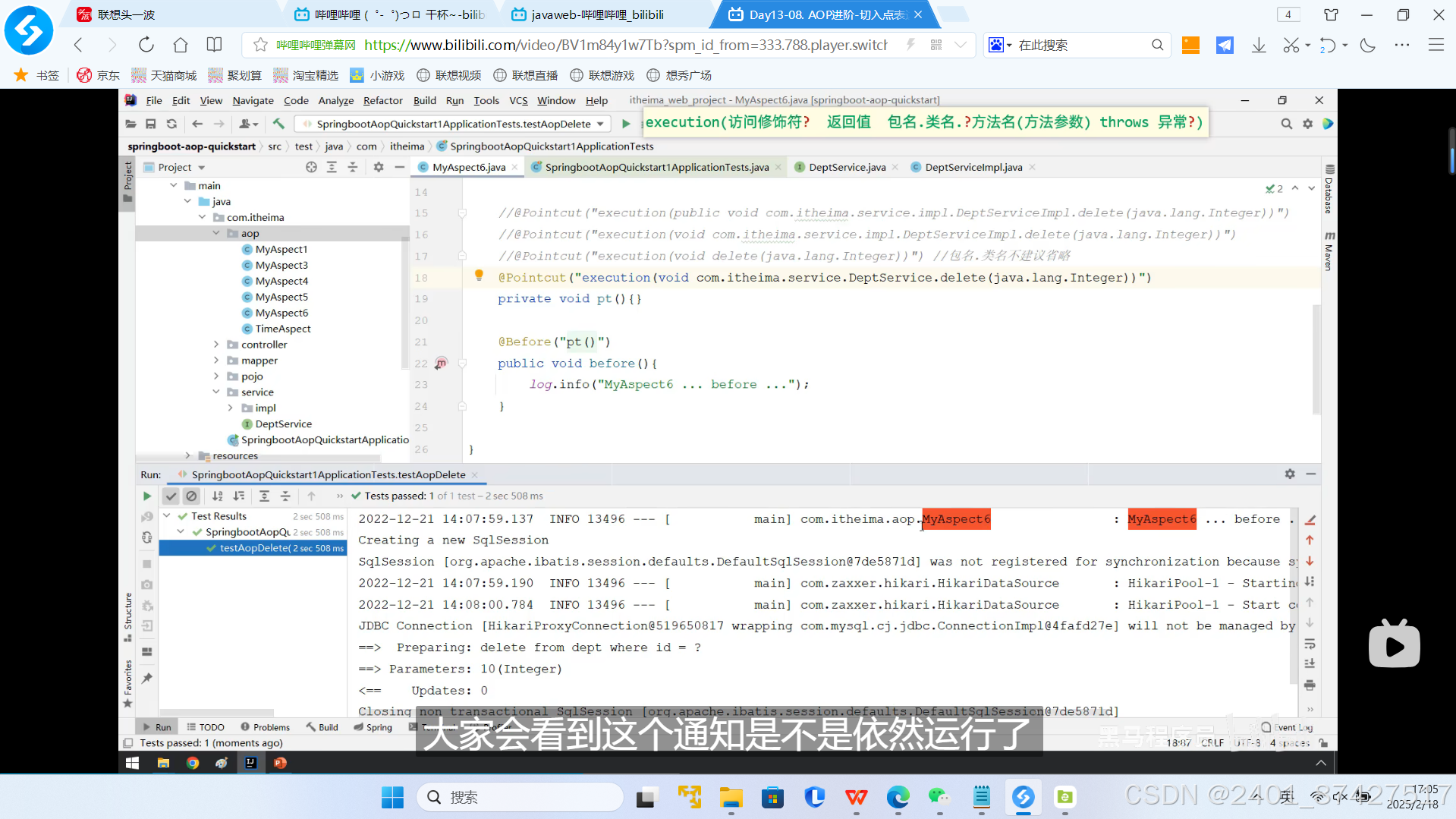
Task: Go to the browser home page
Action: click(x=181, y=45)
